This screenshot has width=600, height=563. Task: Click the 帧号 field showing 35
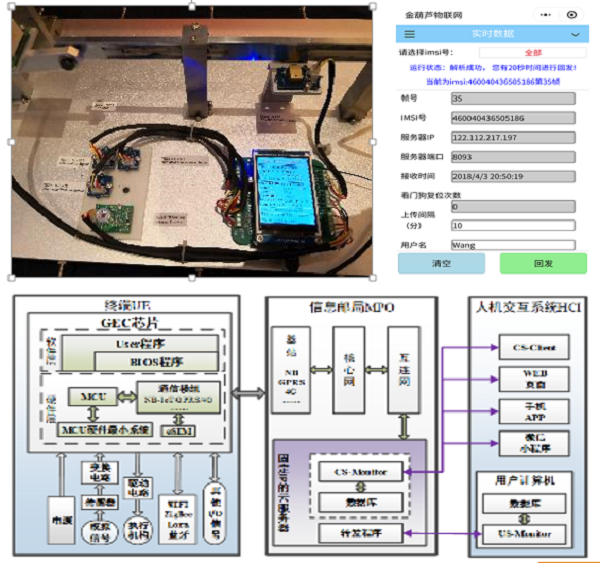pyautogui.click(x=512, y=99)
